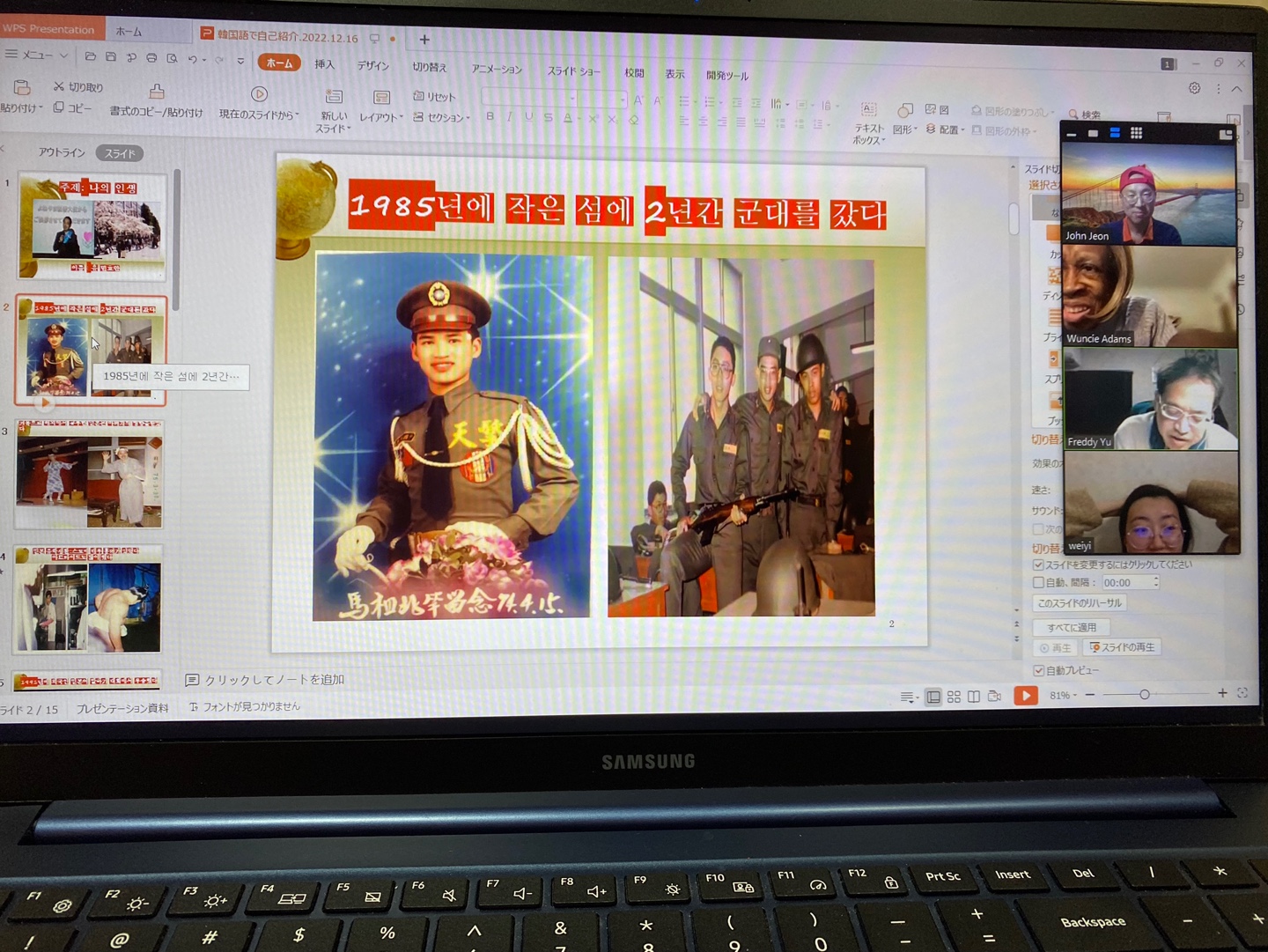Screen dimensions: 1268x952
Task: Uncheck スライドを変更するにはクリックしてください checkbox
Action: tap(1038, 565)
